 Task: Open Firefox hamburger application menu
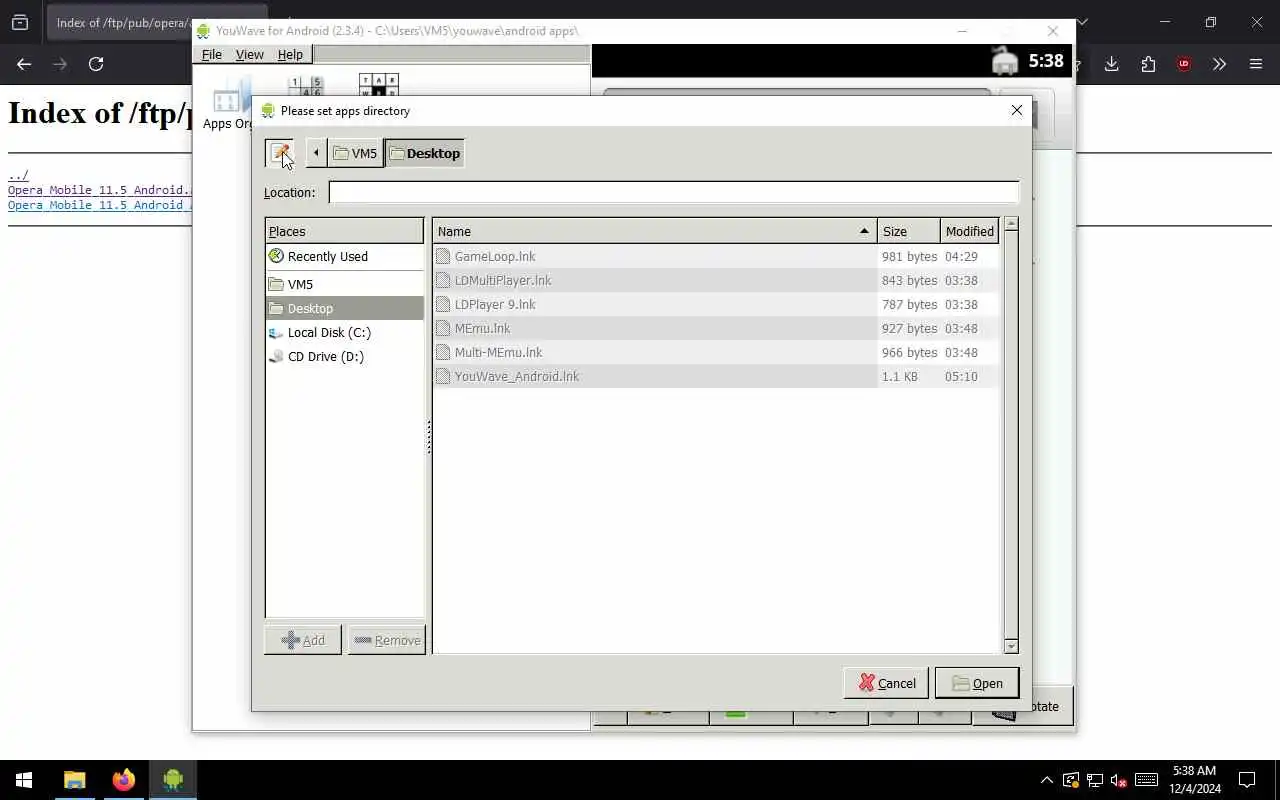(1256, 64)
